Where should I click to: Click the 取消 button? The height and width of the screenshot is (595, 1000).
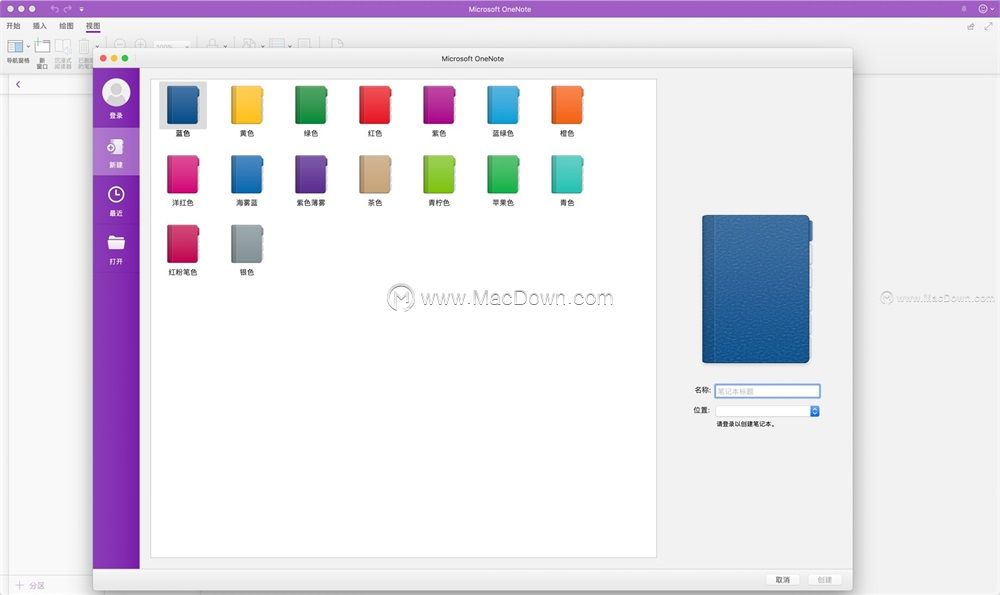(783, 580)
